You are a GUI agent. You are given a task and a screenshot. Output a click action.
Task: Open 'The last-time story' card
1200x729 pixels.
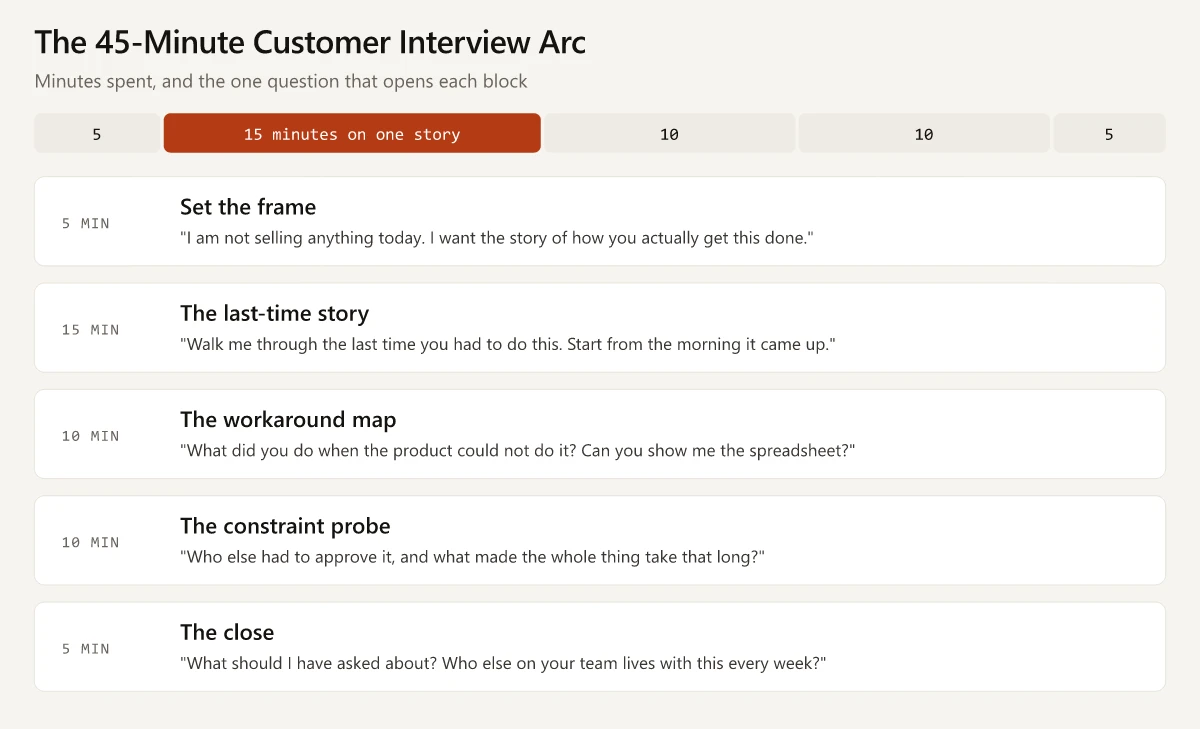click(600, 328)
